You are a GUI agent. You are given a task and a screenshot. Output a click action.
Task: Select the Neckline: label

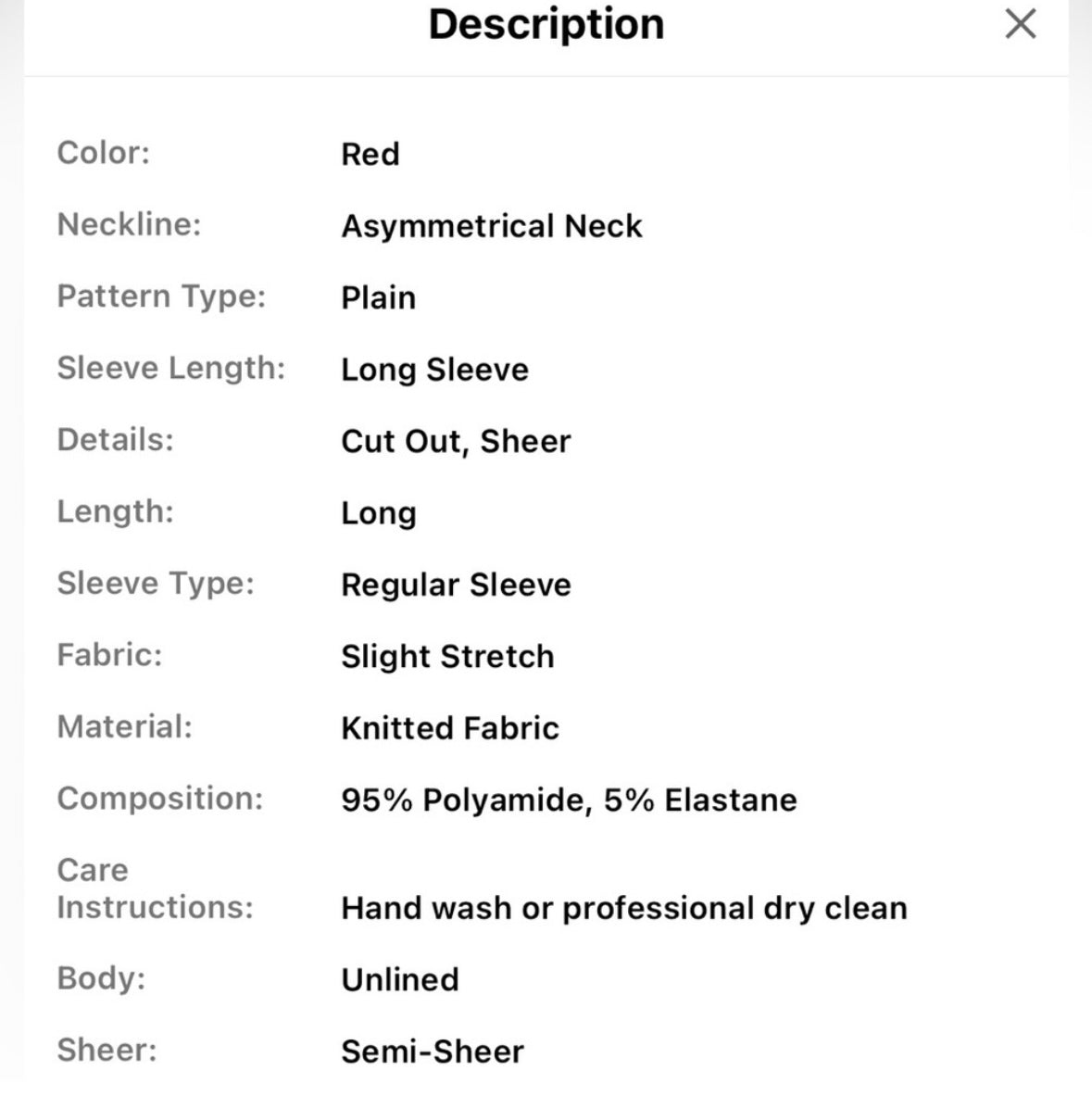tap(130, 225)
